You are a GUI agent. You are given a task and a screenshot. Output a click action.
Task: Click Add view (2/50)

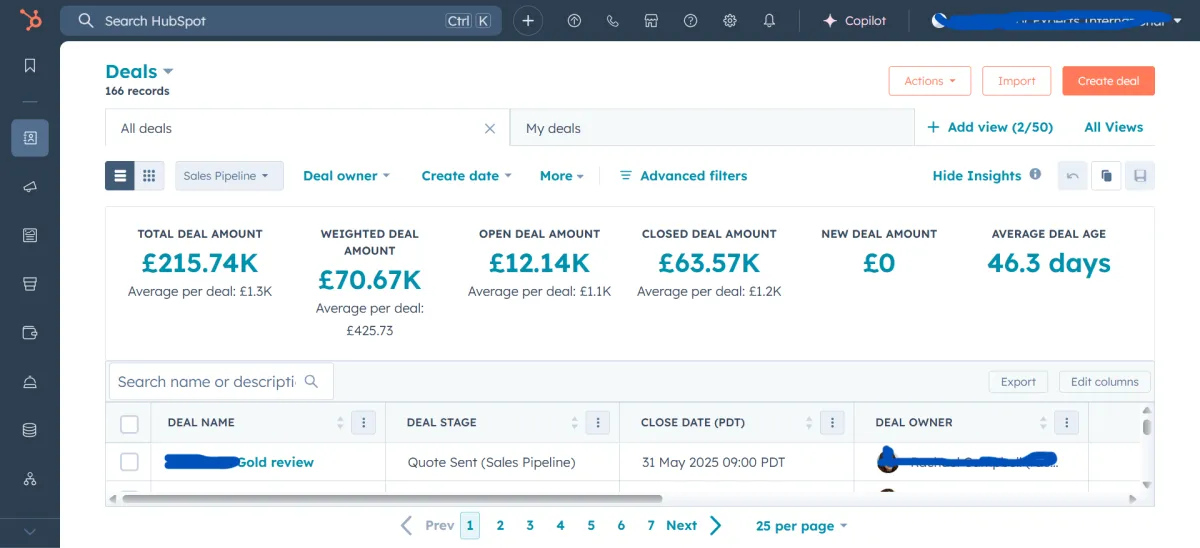[x=990, y=127]
